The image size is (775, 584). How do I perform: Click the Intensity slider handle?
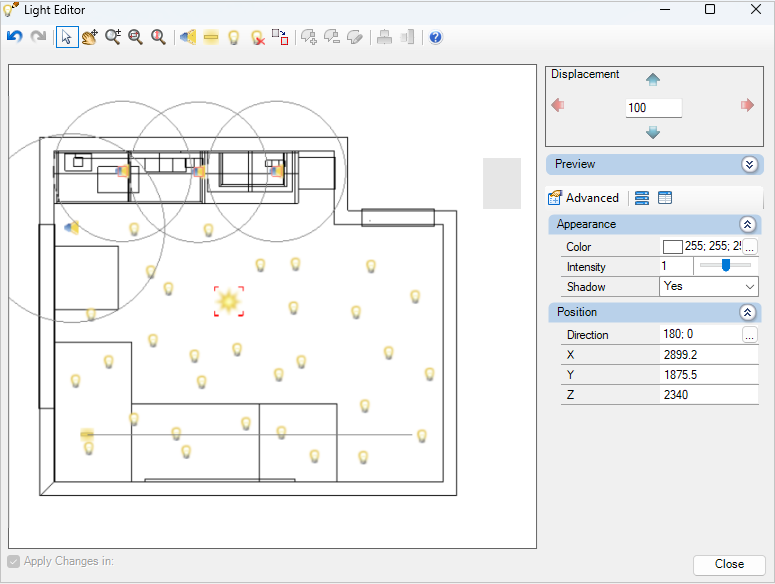pos(726,265)
